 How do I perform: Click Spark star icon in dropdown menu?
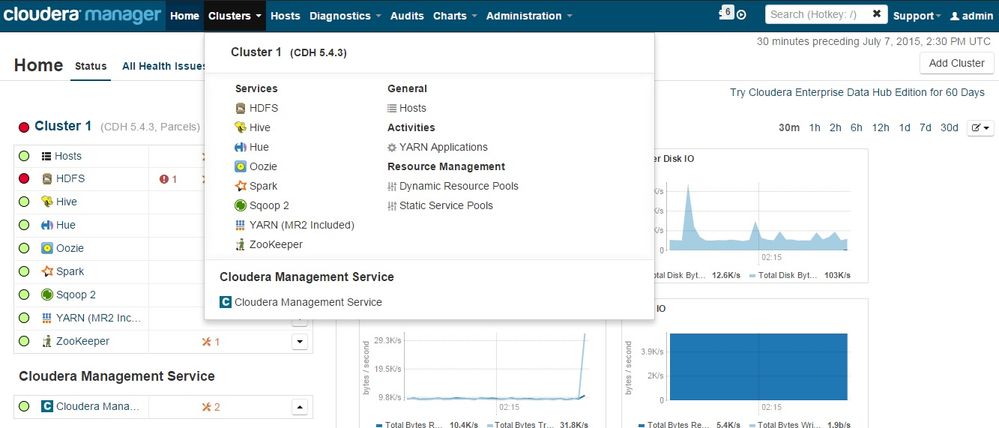coord(240,186)
